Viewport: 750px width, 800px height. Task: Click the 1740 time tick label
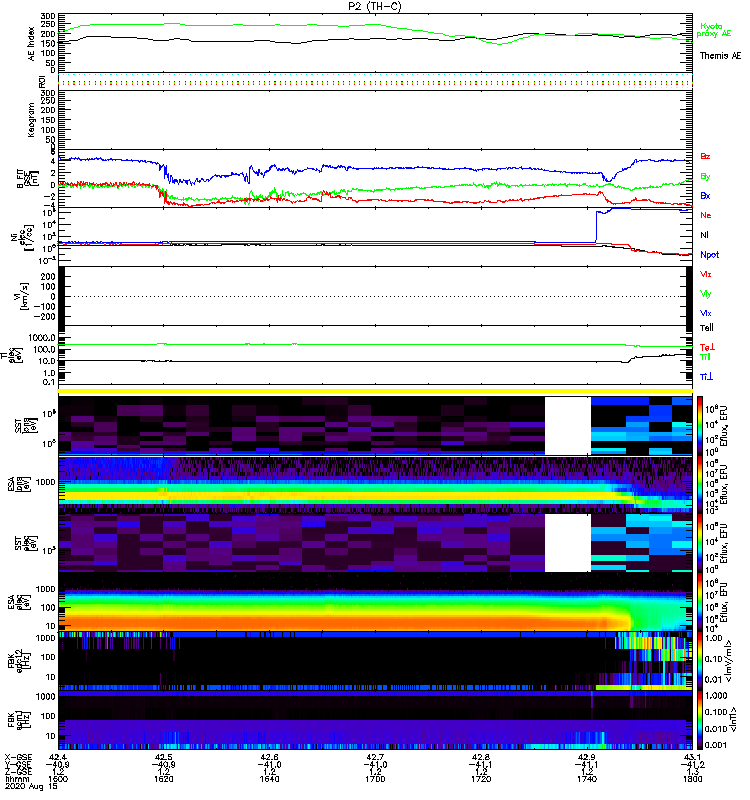(x=586, y=779)
